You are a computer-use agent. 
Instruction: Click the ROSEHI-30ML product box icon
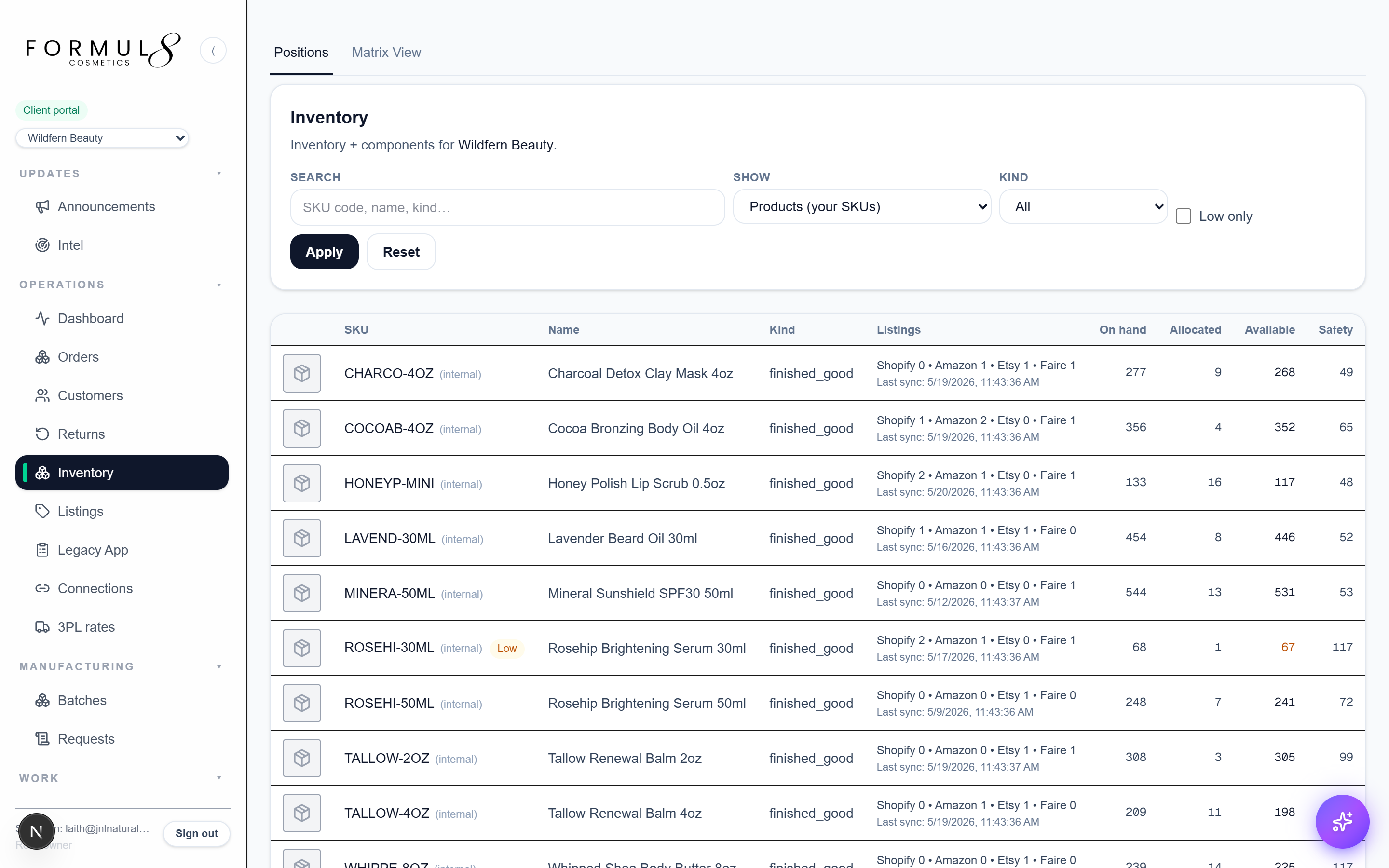302,648
